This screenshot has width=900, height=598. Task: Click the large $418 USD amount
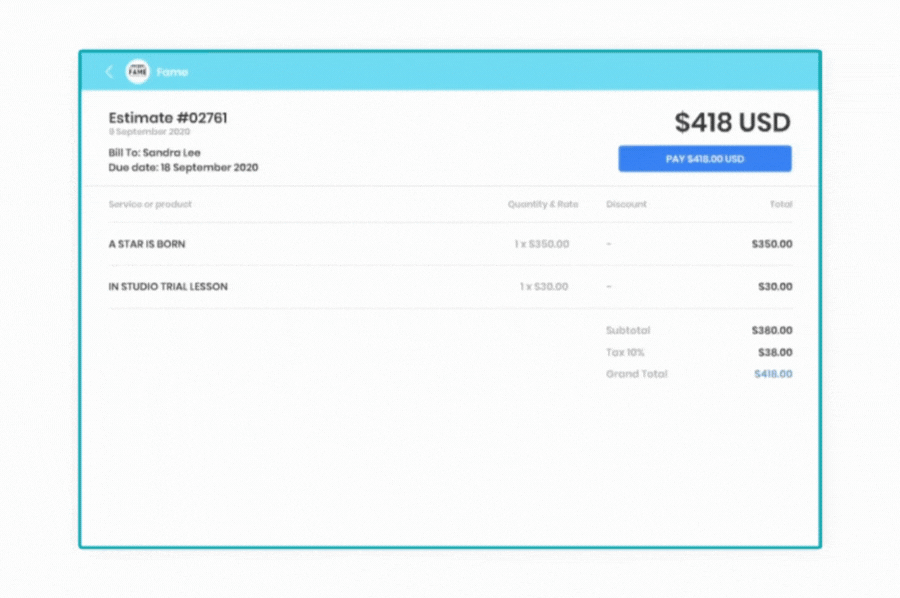coord(732,123)
